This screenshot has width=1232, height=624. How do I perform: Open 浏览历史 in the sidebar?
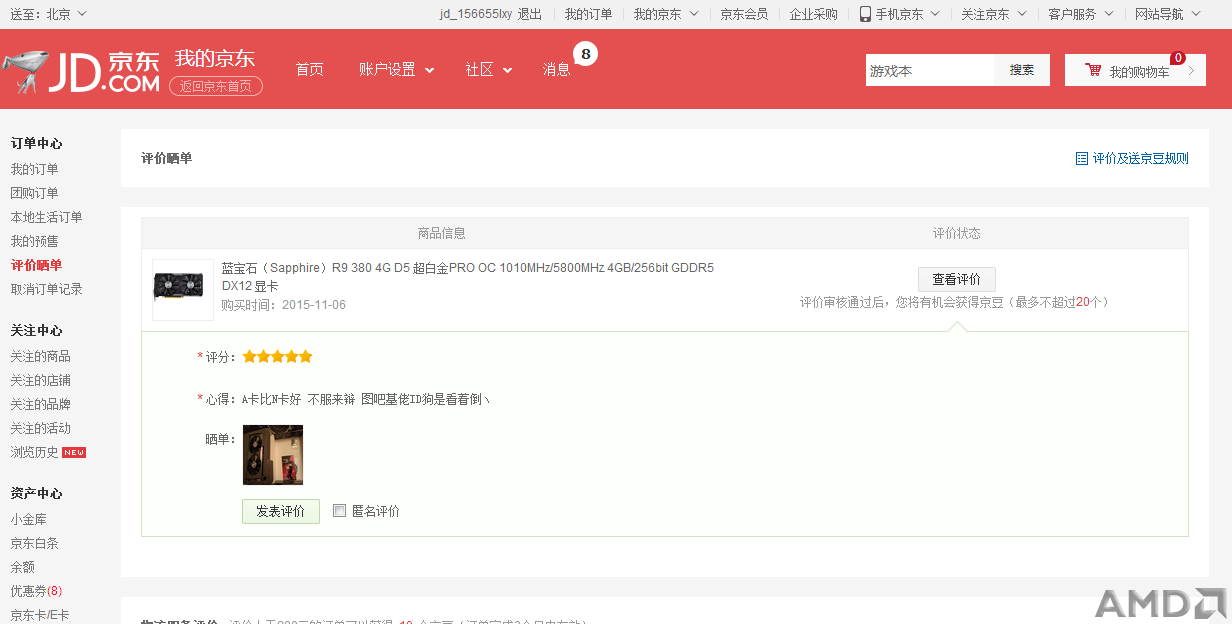(x=35, y=452)
